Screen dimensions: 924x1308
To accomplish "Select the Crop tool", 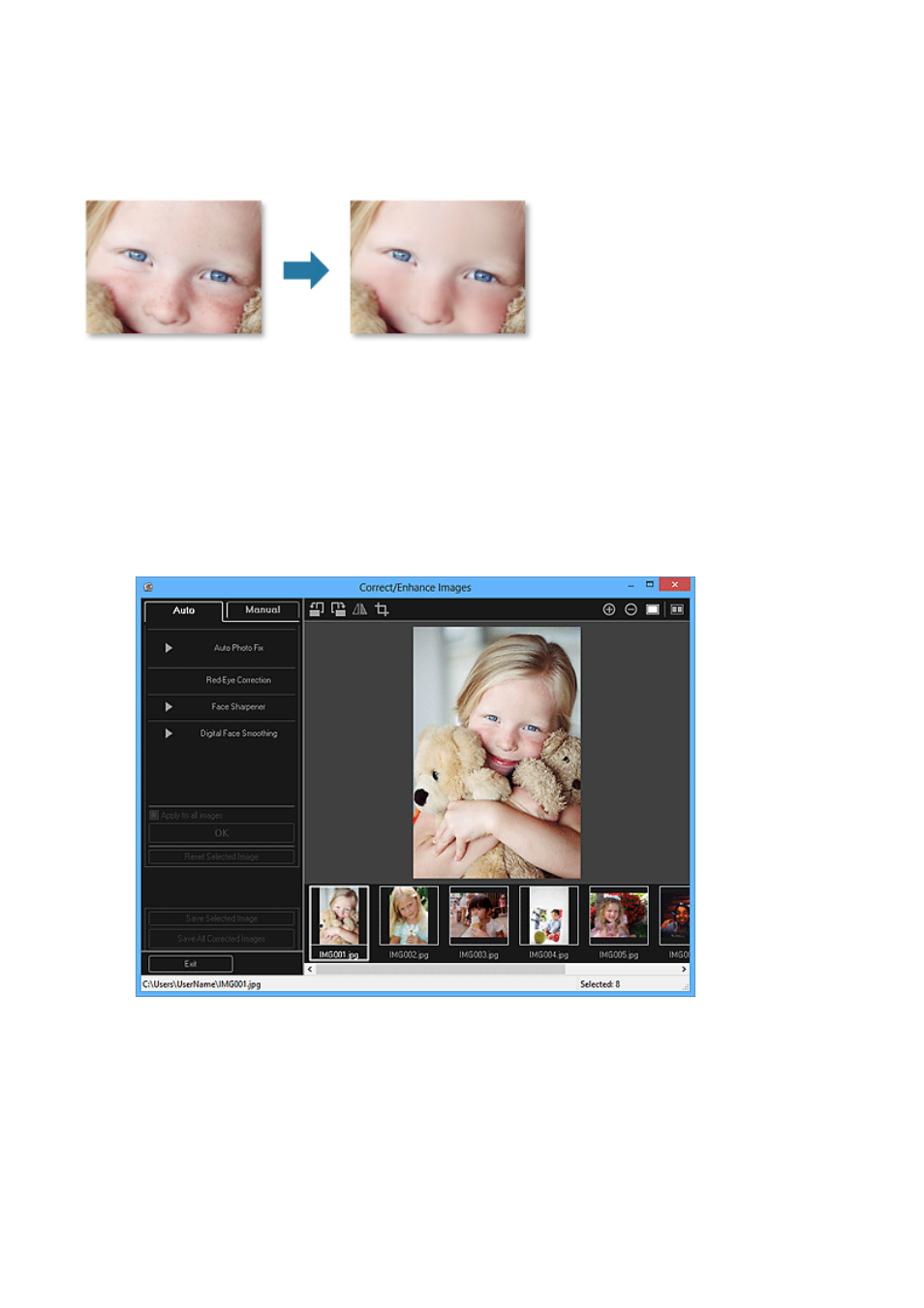I will [382, 609].
